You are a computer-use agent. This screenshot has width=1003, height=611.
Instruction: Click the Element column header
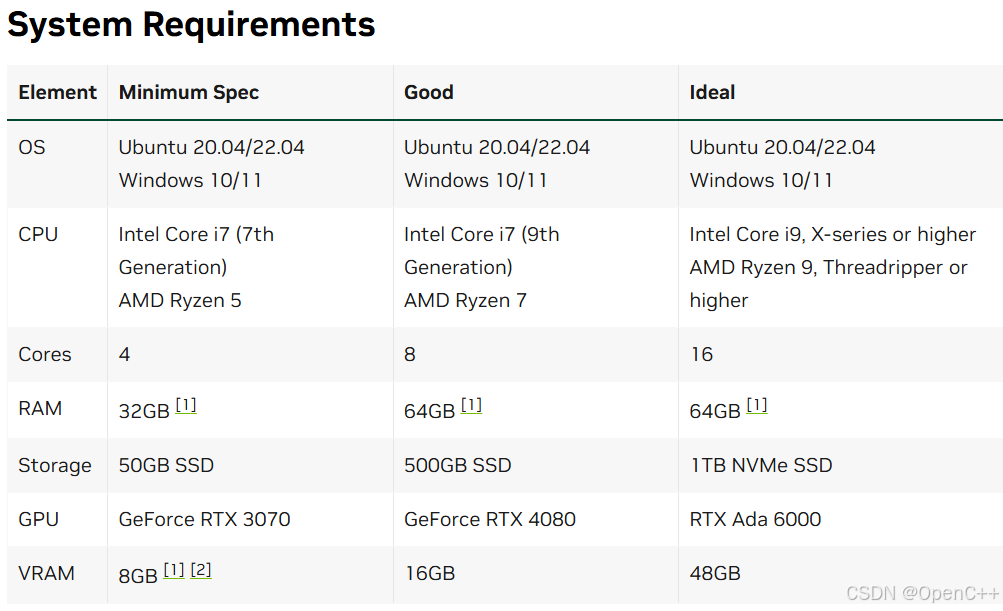click(x=58, y=92)
